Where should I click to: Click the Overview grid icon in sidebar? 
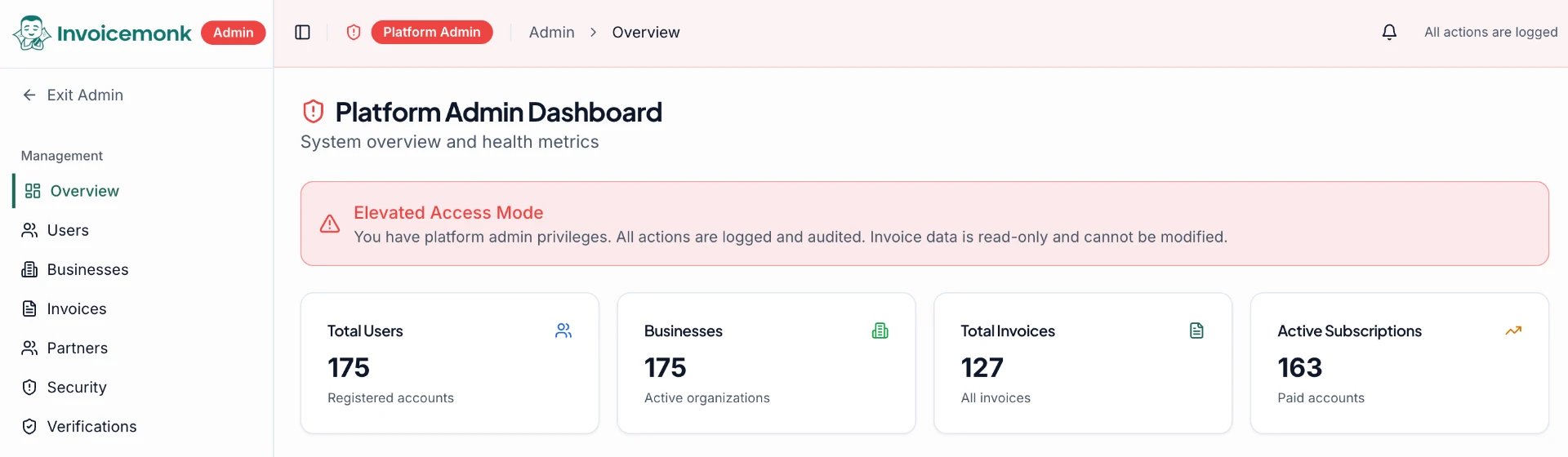[x=33, y=191]
